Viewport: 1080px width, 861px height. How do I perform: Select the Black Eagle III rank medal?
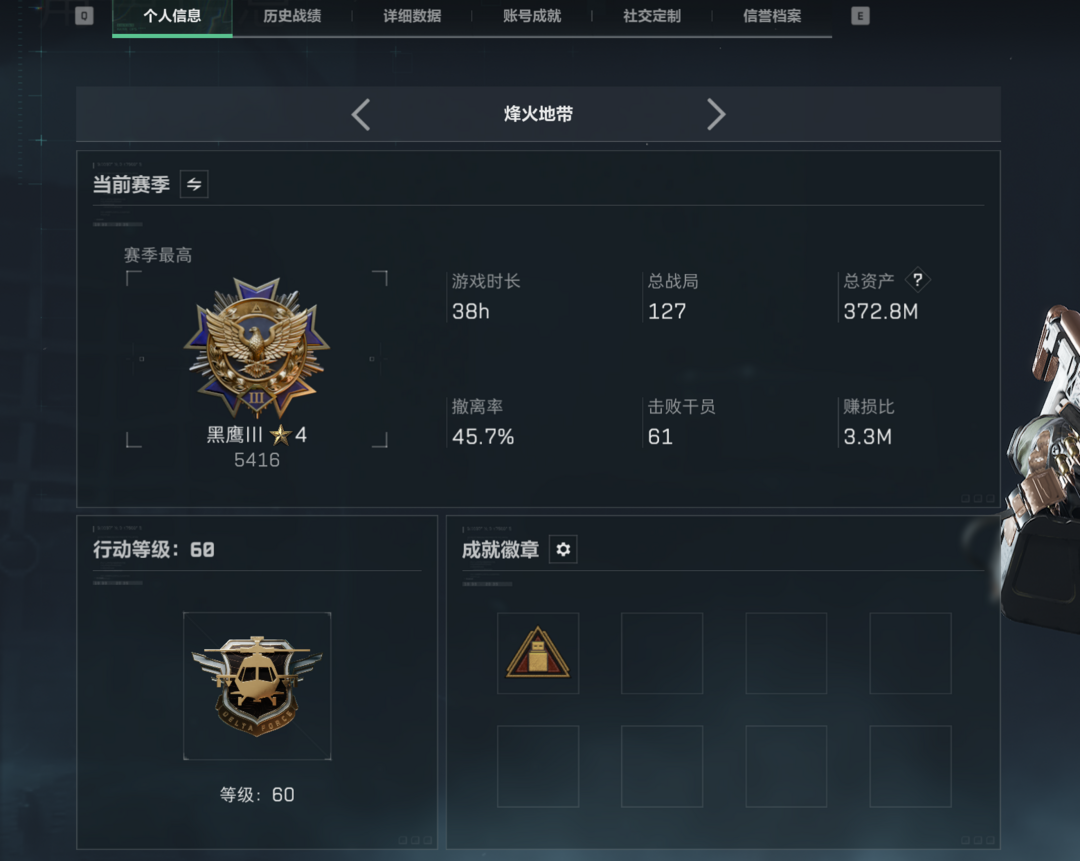tap(257, 348)
